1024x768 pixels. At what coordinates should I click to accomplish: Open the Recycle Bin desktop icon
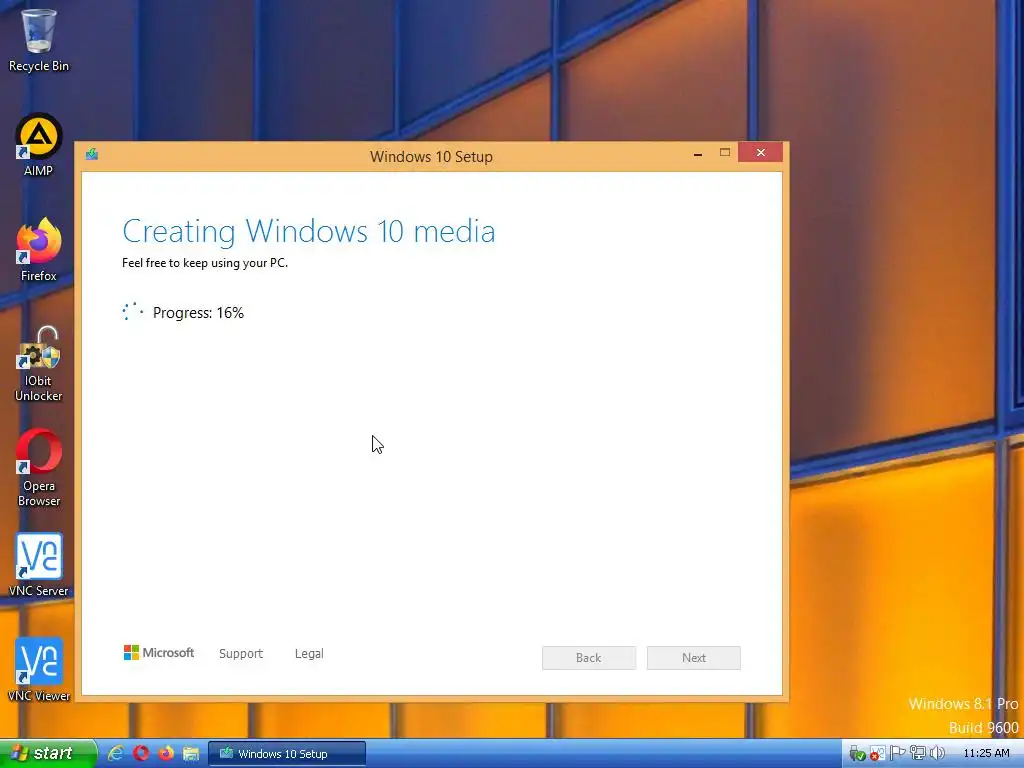[x=39, y=40]
